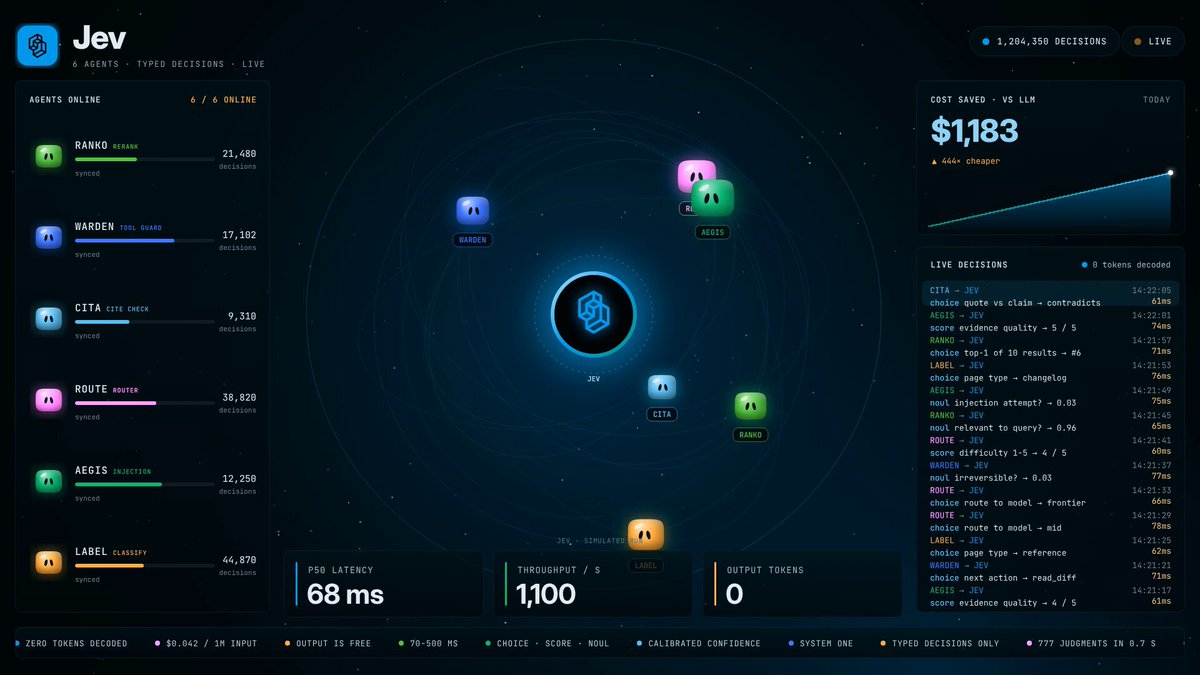The width and height of the screenshot is (1200, 675).
Task: Select the CITA agent icon in Agents Online list
Action: coord(49,318)
